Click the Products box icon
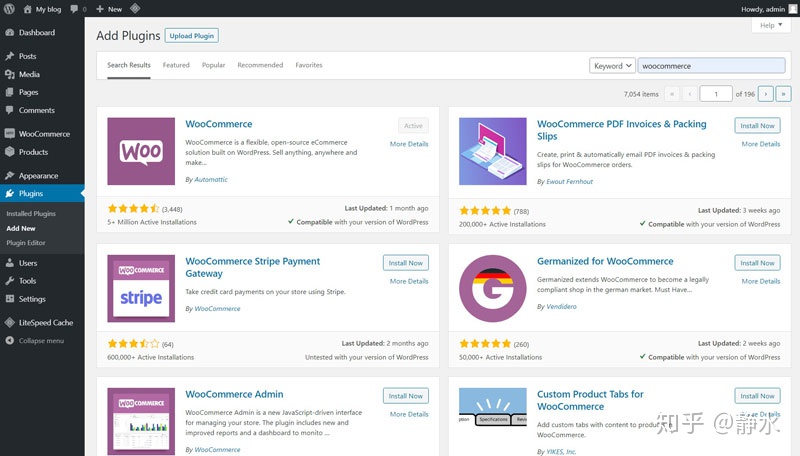This screenshot has height=456, width=800. (x=10, y=151)
